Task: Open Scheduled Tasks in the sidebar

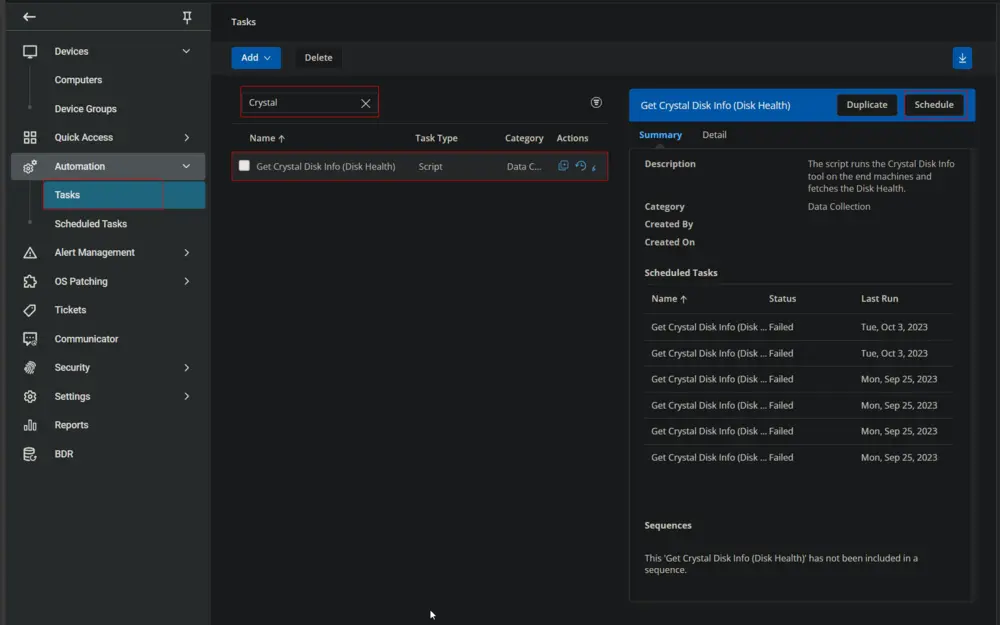Action: click(x=91, y=224)
